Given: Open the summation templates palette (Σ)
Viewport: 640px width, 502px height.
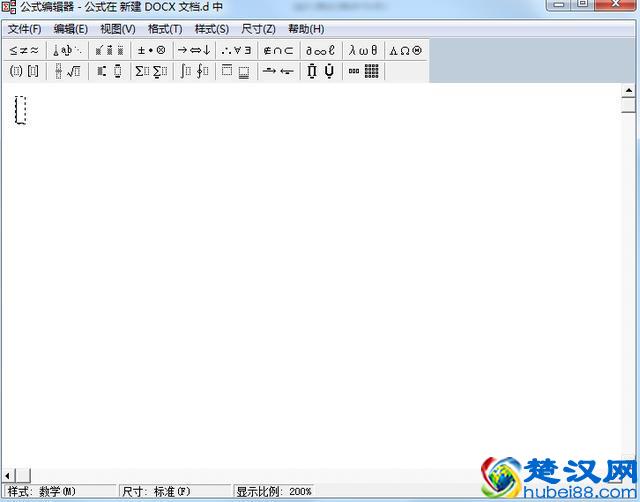Looking at the screenshot, I should tap(151, 71).
